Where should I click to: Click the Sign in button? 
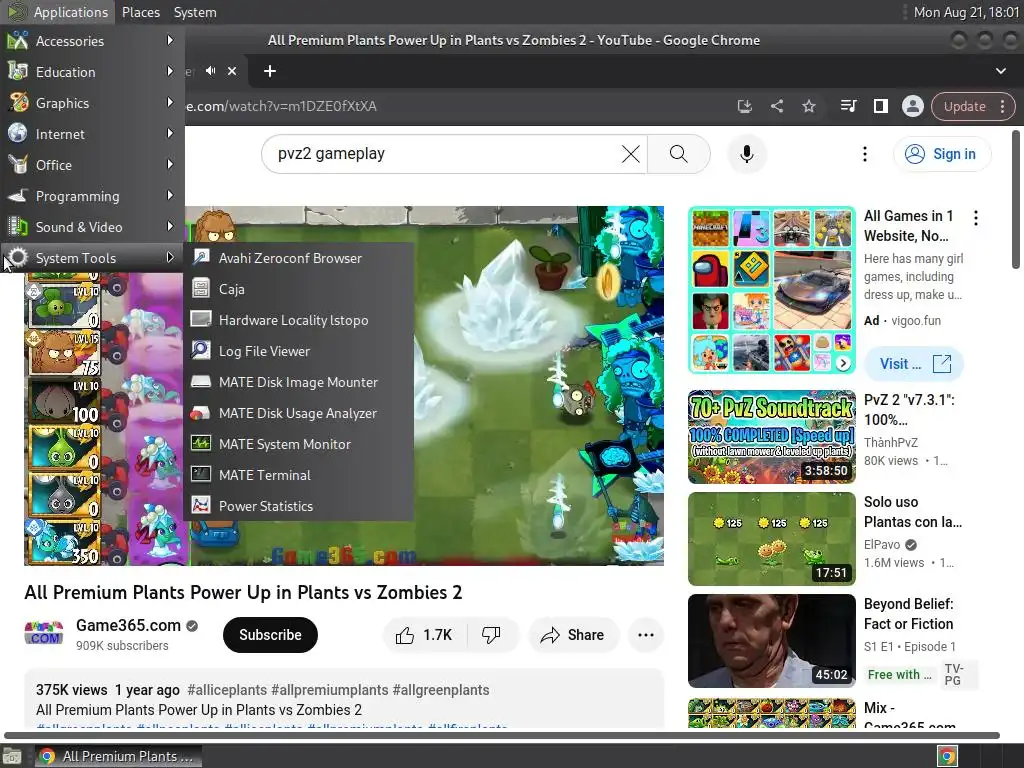[942, 154]
